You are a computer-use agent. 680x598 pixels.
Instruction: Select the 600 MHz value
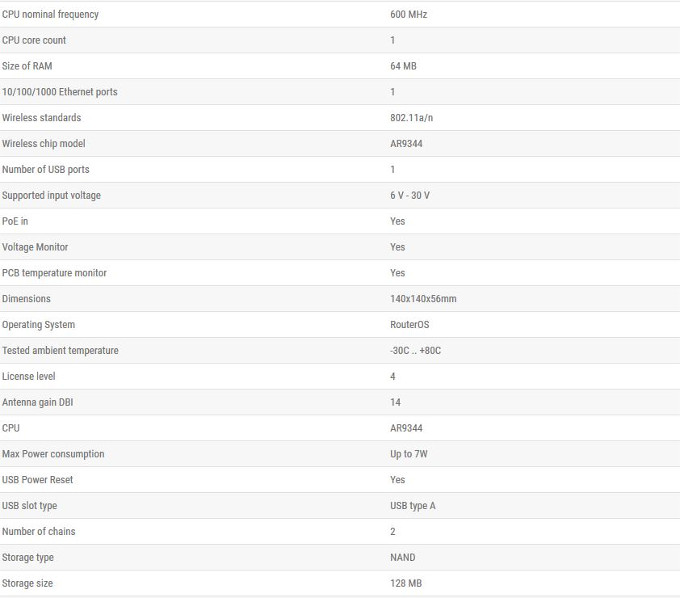point(409,14)
